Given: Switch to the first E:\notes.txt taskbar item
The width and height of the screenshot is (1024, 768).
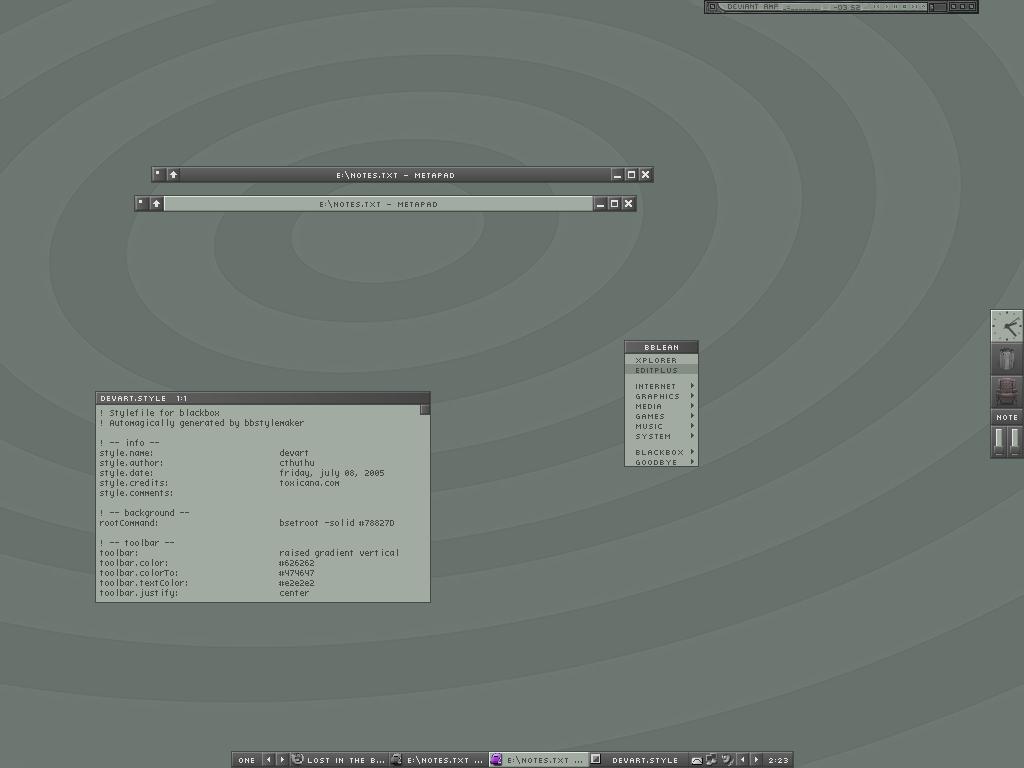Looking at the screenshot, I should [438, 760].
